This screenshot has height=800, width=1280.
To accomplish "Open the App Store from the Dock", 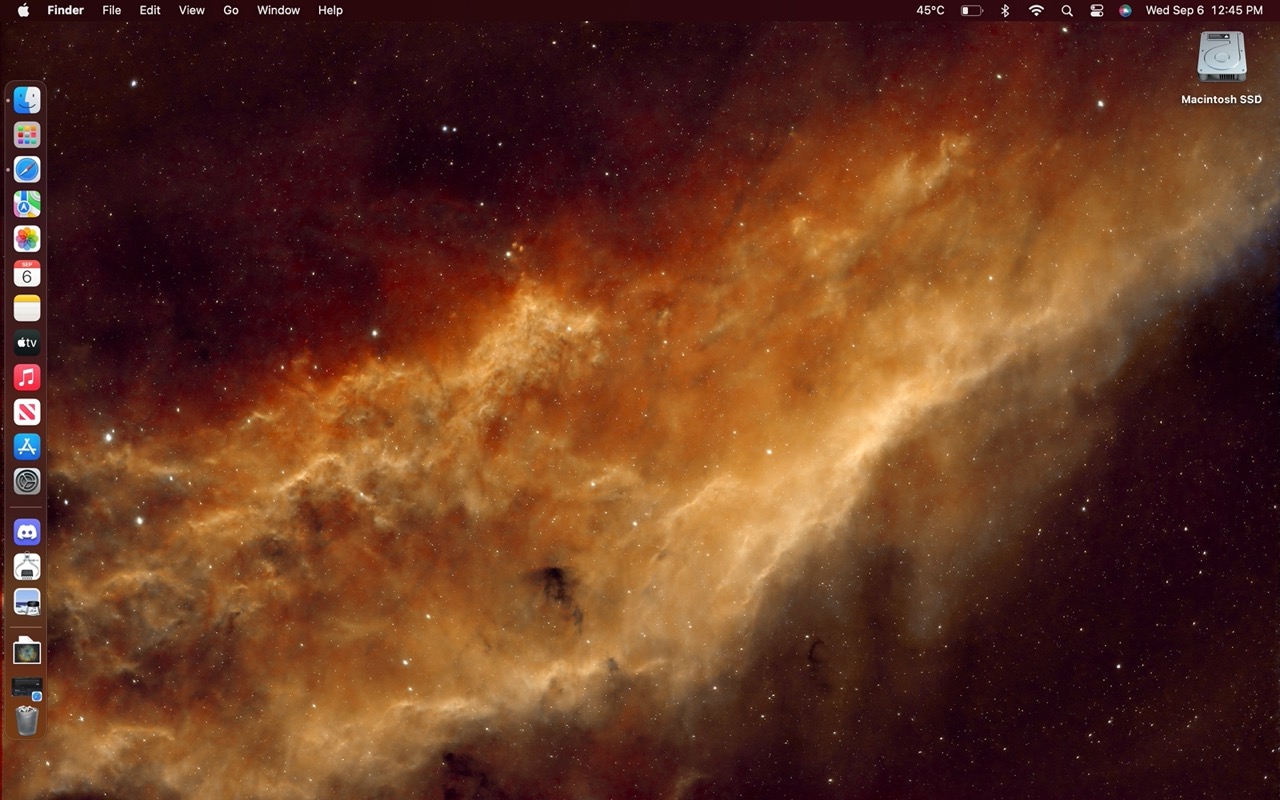I will tap(27, 446).
